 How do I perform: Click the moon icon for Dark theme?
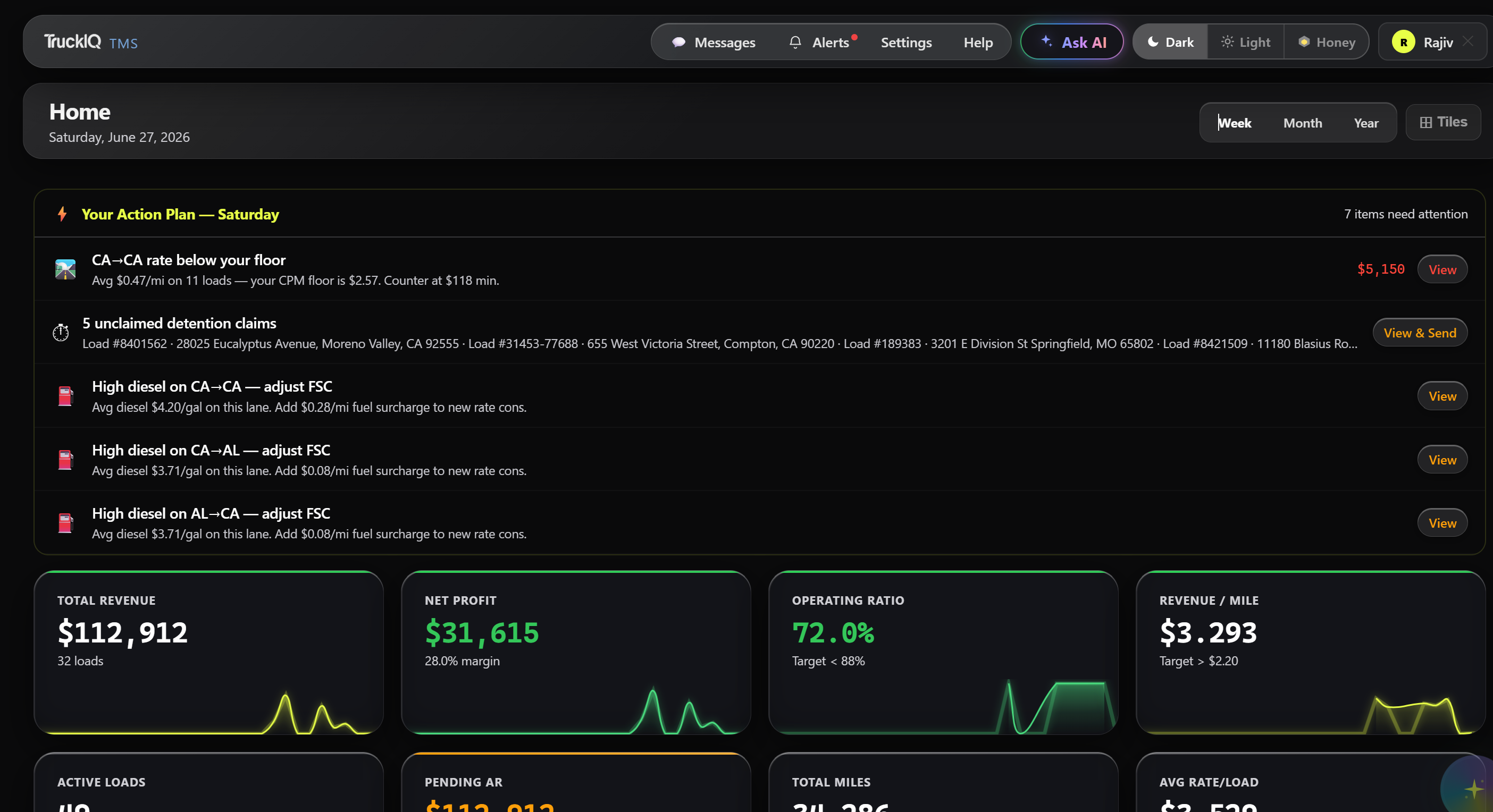(1153, 41)
